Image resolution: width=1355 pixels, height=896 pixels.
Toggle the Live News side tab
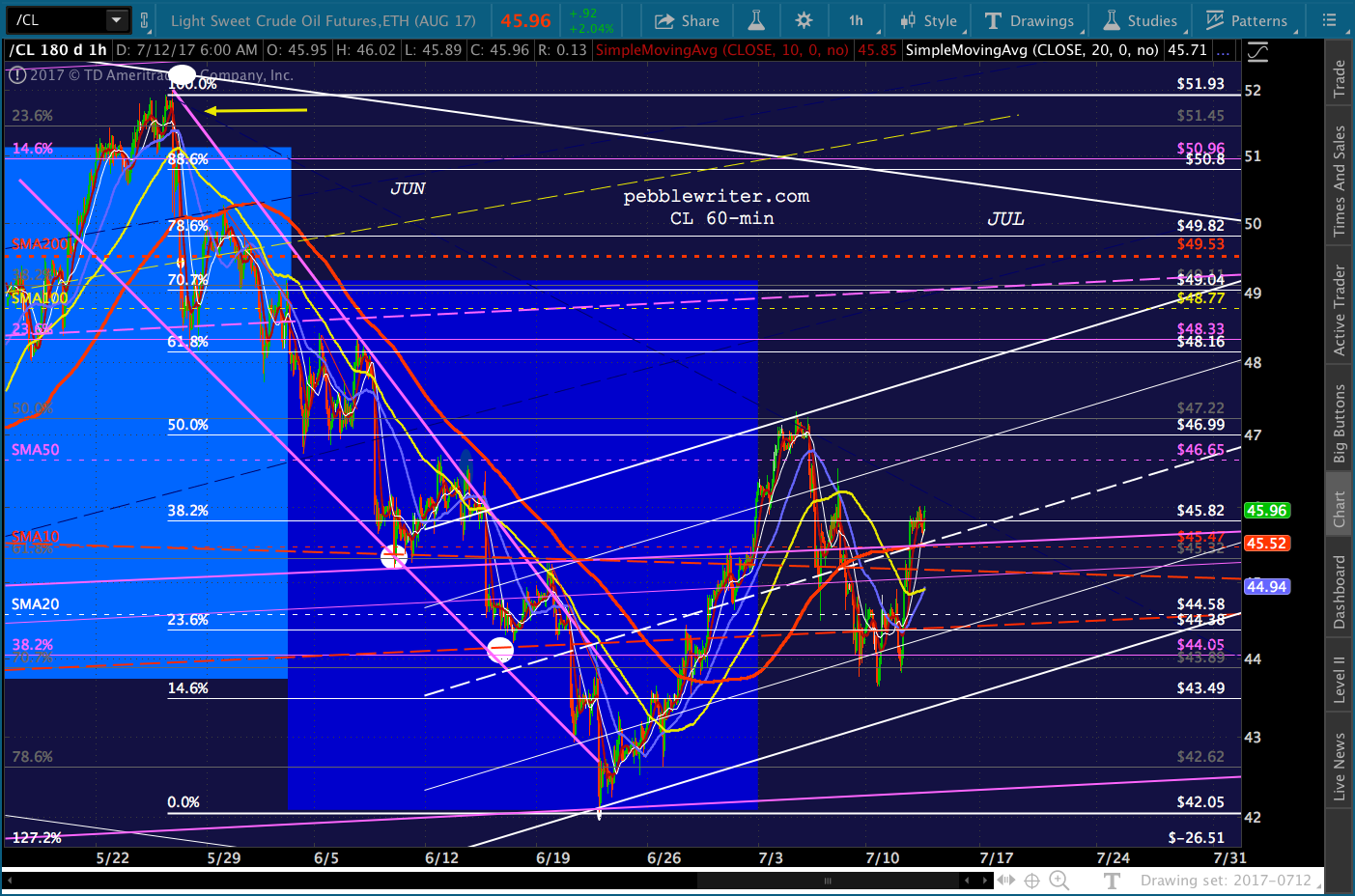pyautogui.click(x=1339, y=766)
